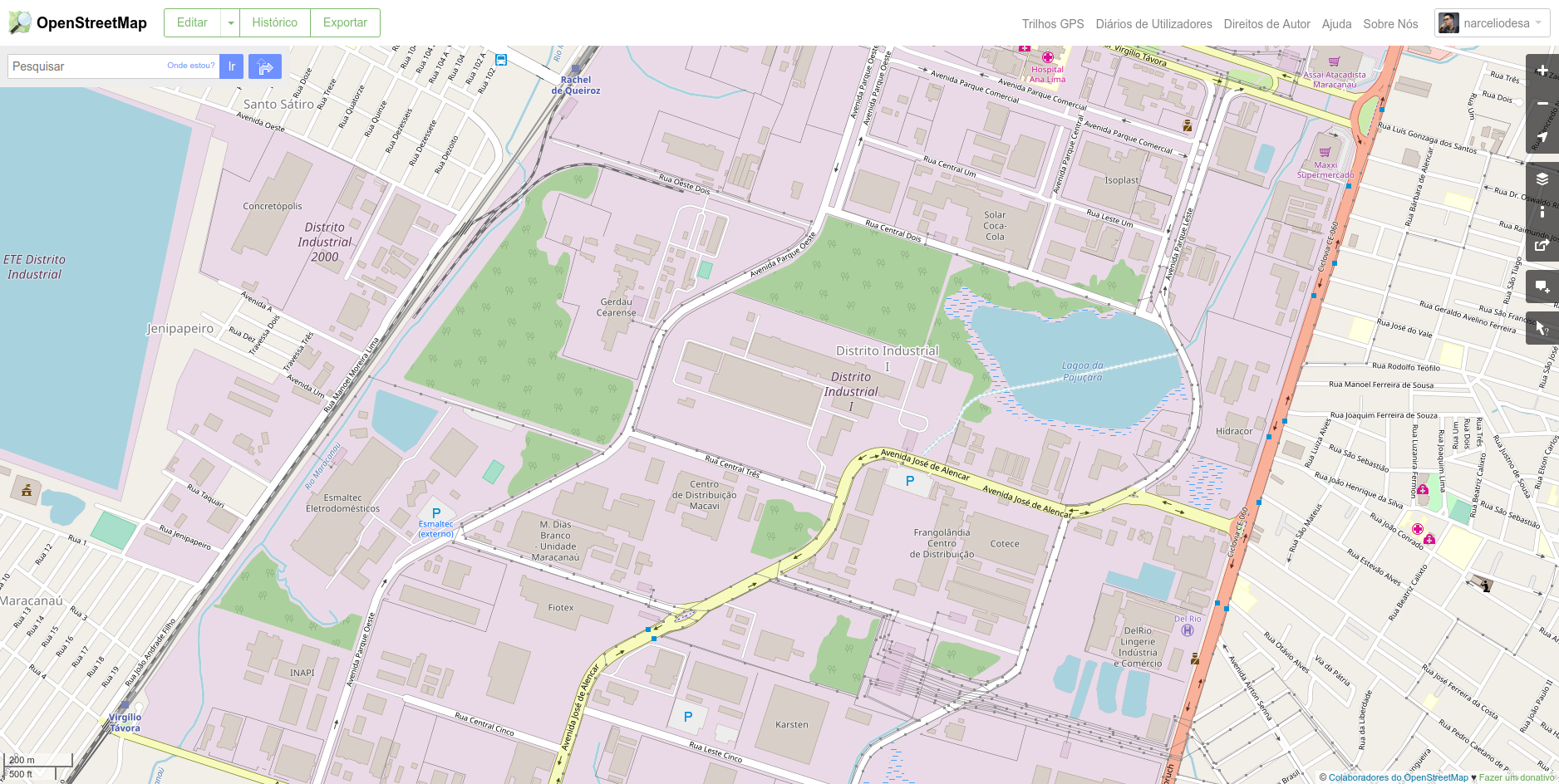Click parking icon near Karsten
The height and width of the screenshot is (784, 1559).
(688, 717)
